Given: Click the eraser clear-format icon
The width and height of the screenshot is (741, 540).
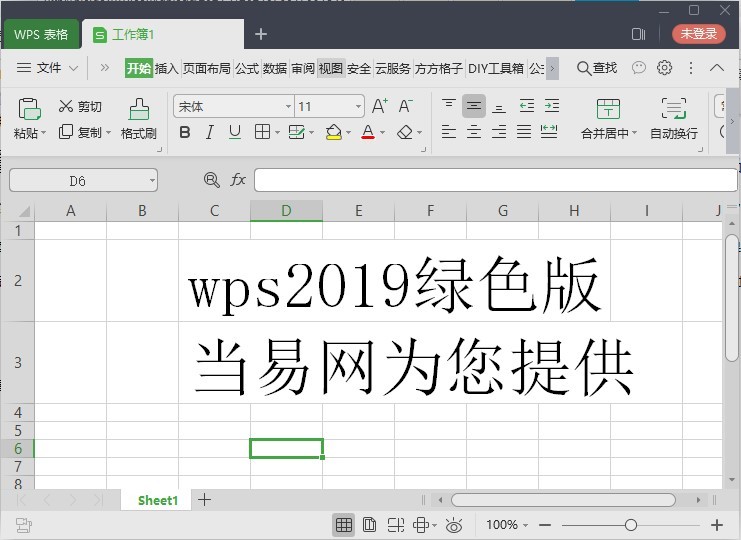Looking at the screenshot, I should (405, 132).
